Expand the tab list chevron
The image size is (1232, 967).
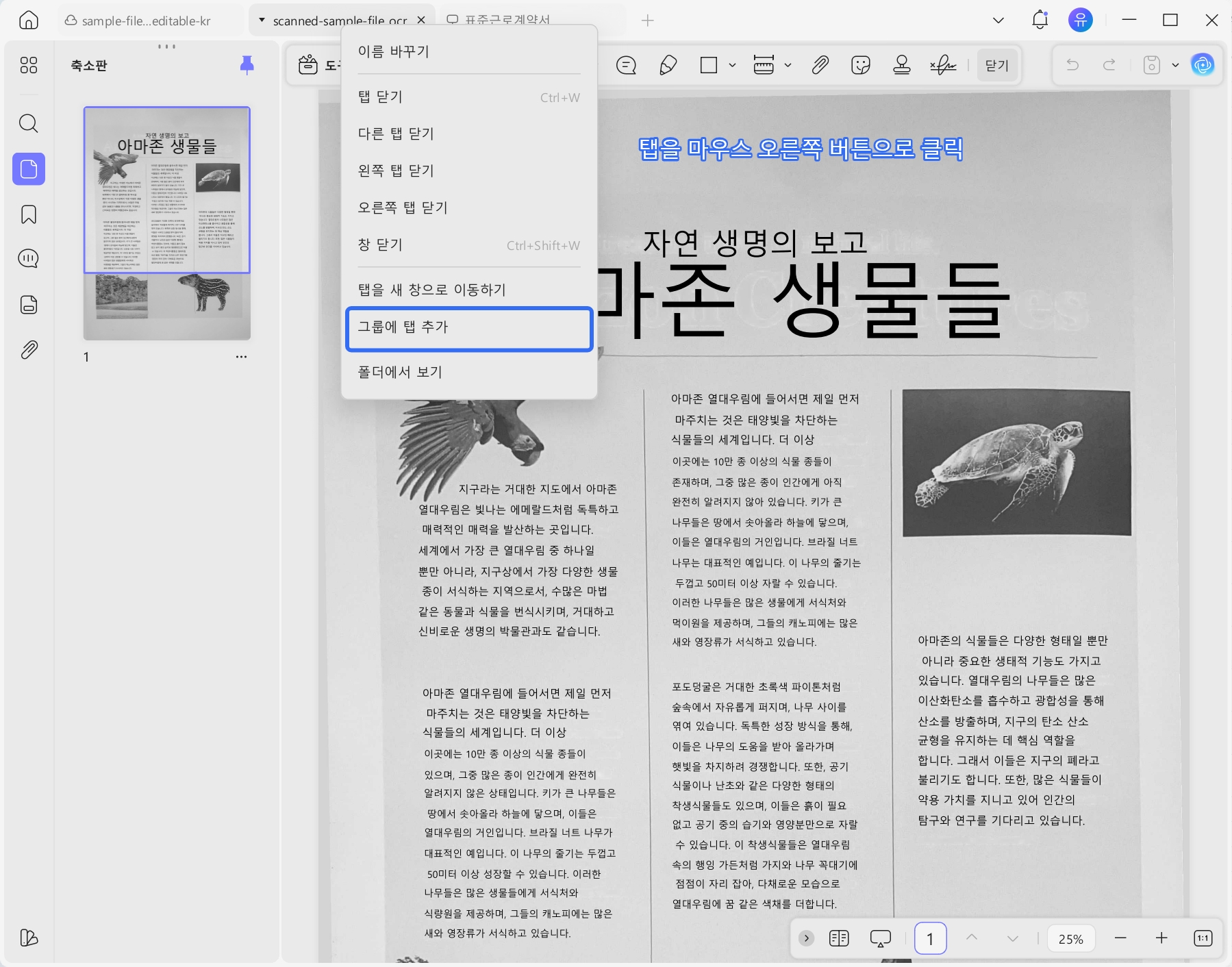[x=998, y=21]
